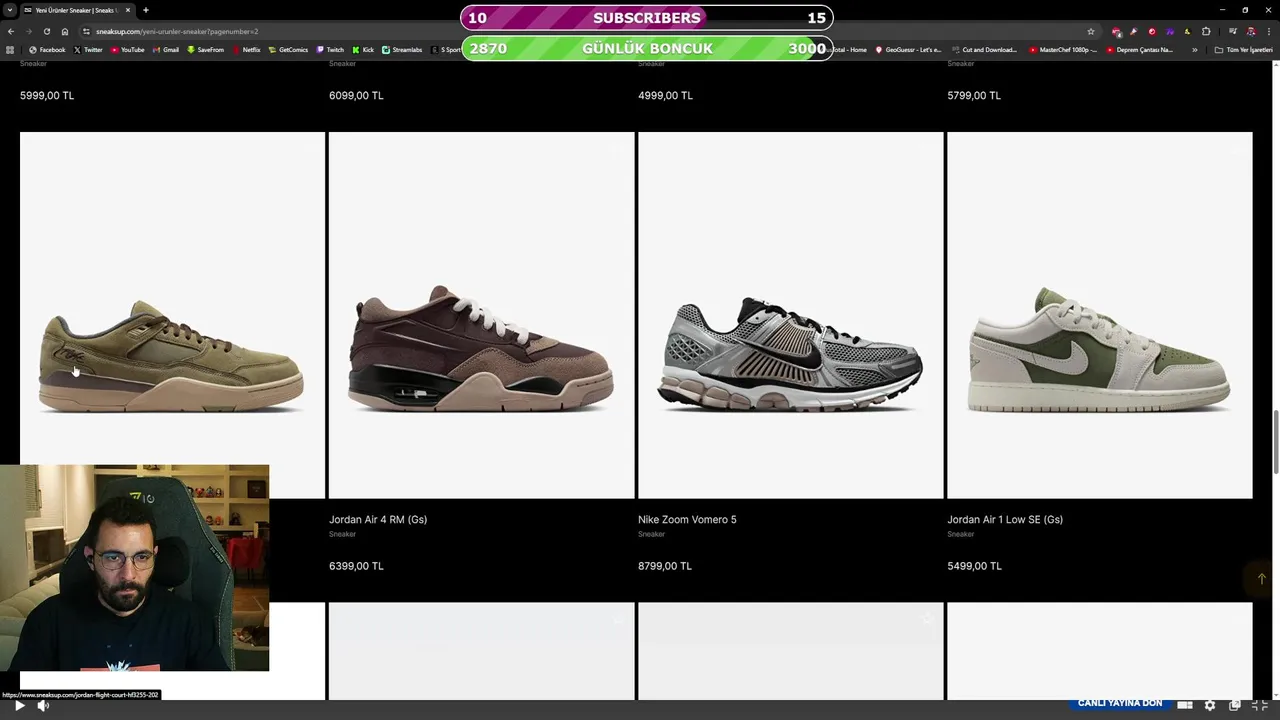Close the Yeni Ürünler Sneaker tab
1280x720 pixels.
(x=128, y=10)
